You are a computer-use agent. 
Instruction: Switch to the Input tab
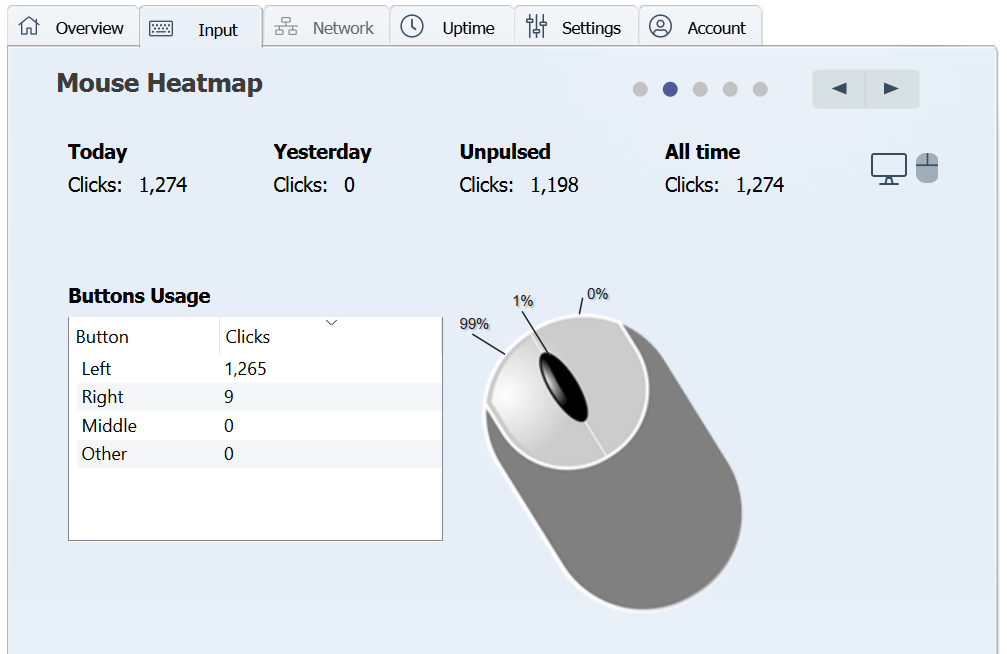(x=200, y=28)
